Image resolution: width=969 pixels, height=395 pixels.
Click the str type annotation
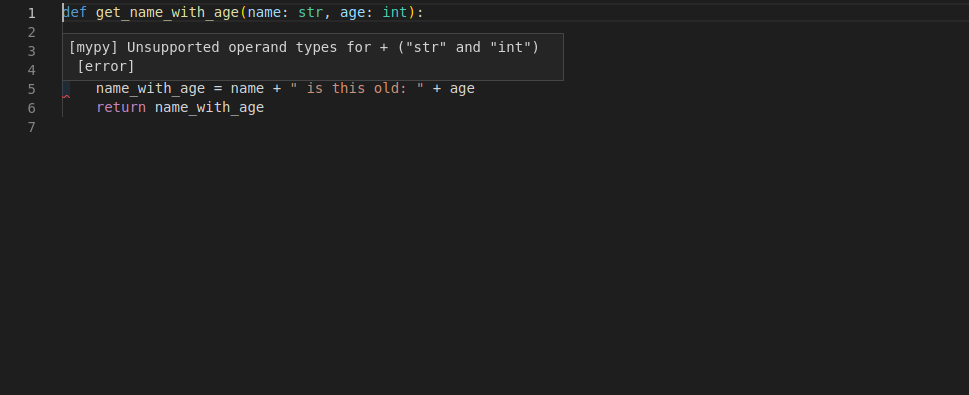click(310, 12)
